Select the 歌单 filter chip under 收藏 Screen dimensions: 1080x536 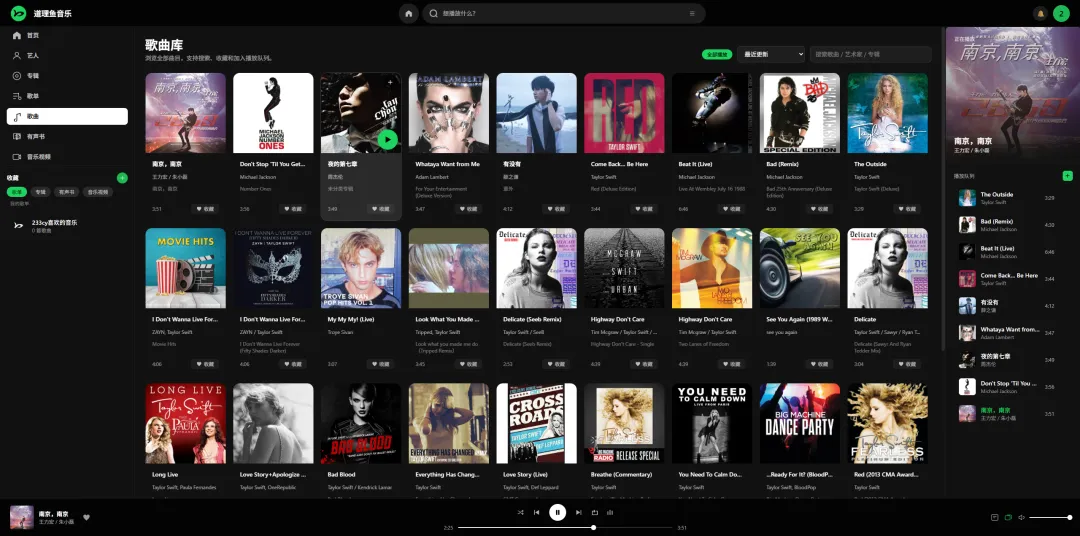tap(17, 192)
